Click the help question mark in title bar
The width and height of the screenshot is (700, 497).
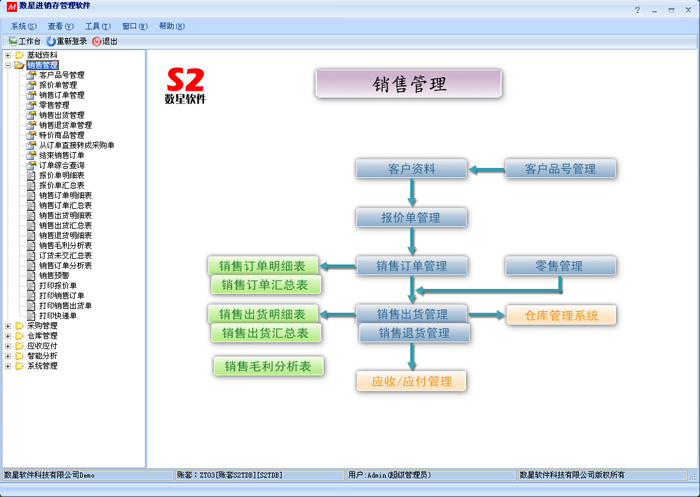coord(637,10)
